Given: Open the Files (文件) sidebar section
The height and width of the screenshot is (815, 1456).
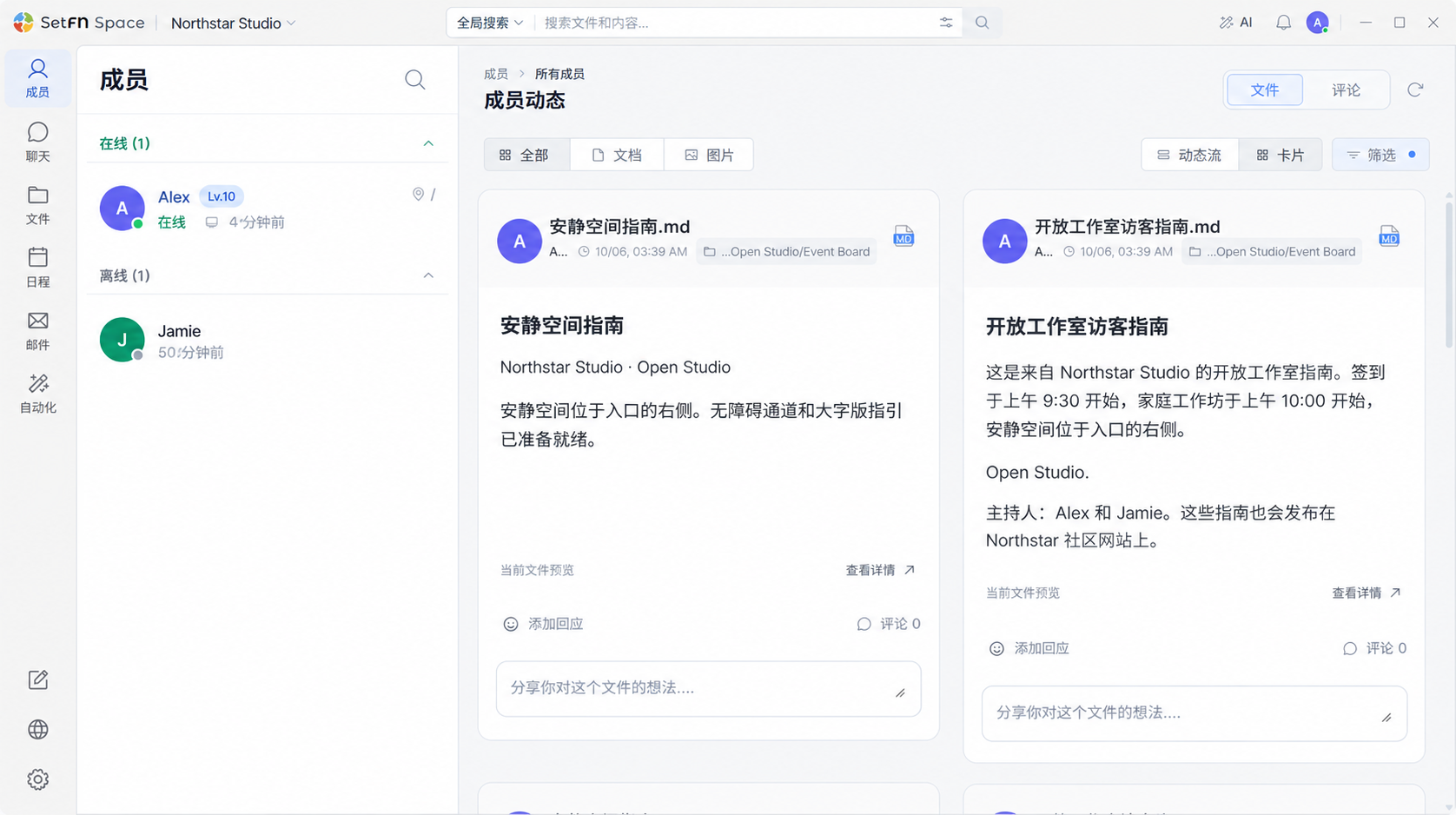Looking at the screenshot, I should click(x=37, y=205).
